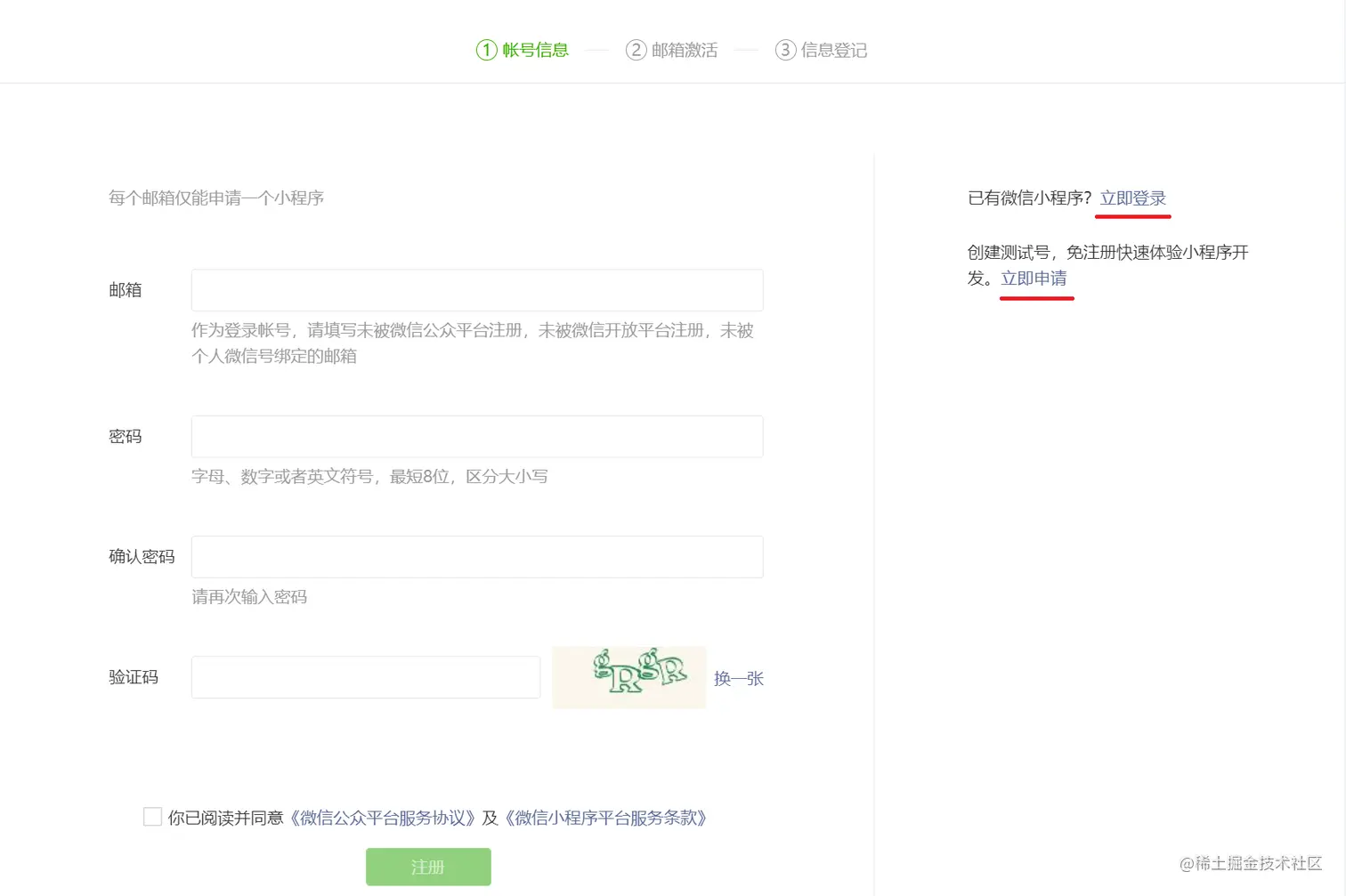Click the 验证码 captcha input field
1346x896 pixels.
click(366, 677)
